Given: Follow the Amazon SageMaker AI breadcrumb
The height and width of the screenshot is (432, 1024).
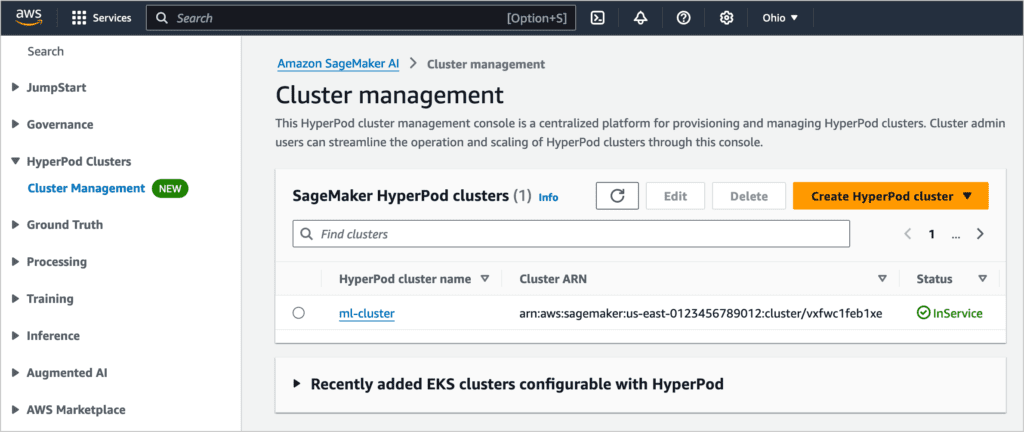Looking at the screenshot, I should tap(338, 64).
